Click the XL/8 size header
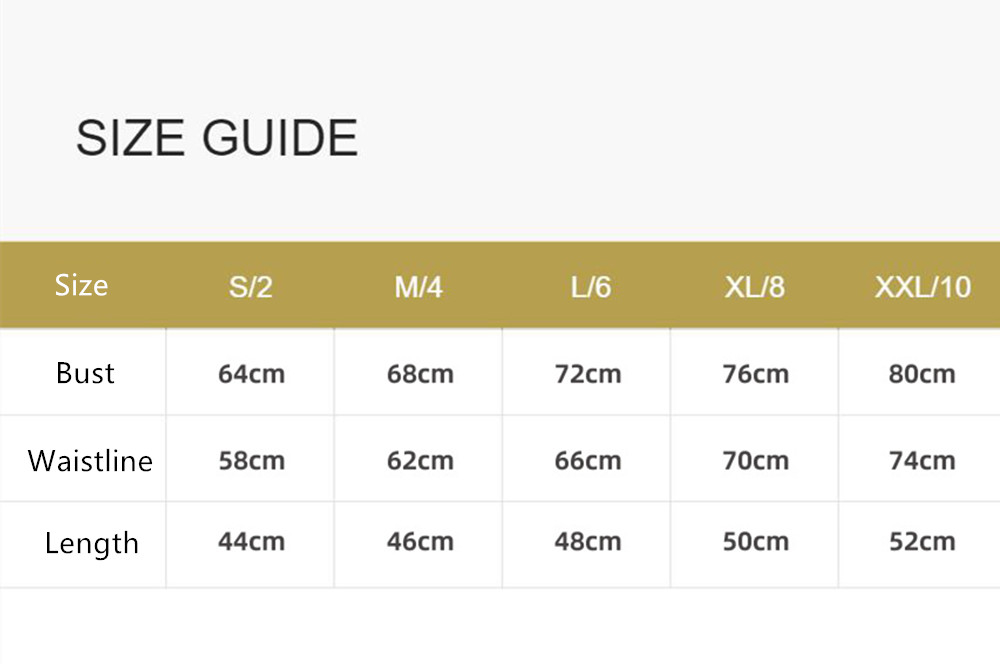This screenshot has width=1000, height=664. tap(755, 288)
